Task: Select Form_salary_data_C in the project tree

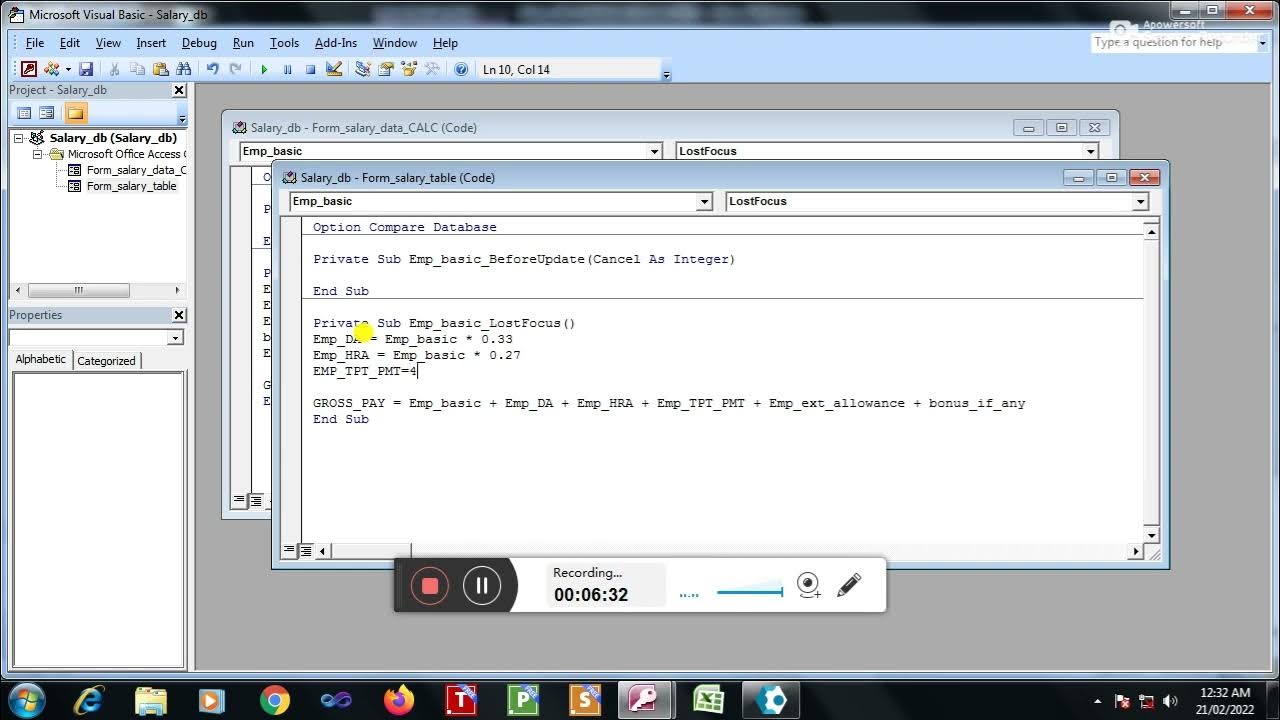Action: 136,170
